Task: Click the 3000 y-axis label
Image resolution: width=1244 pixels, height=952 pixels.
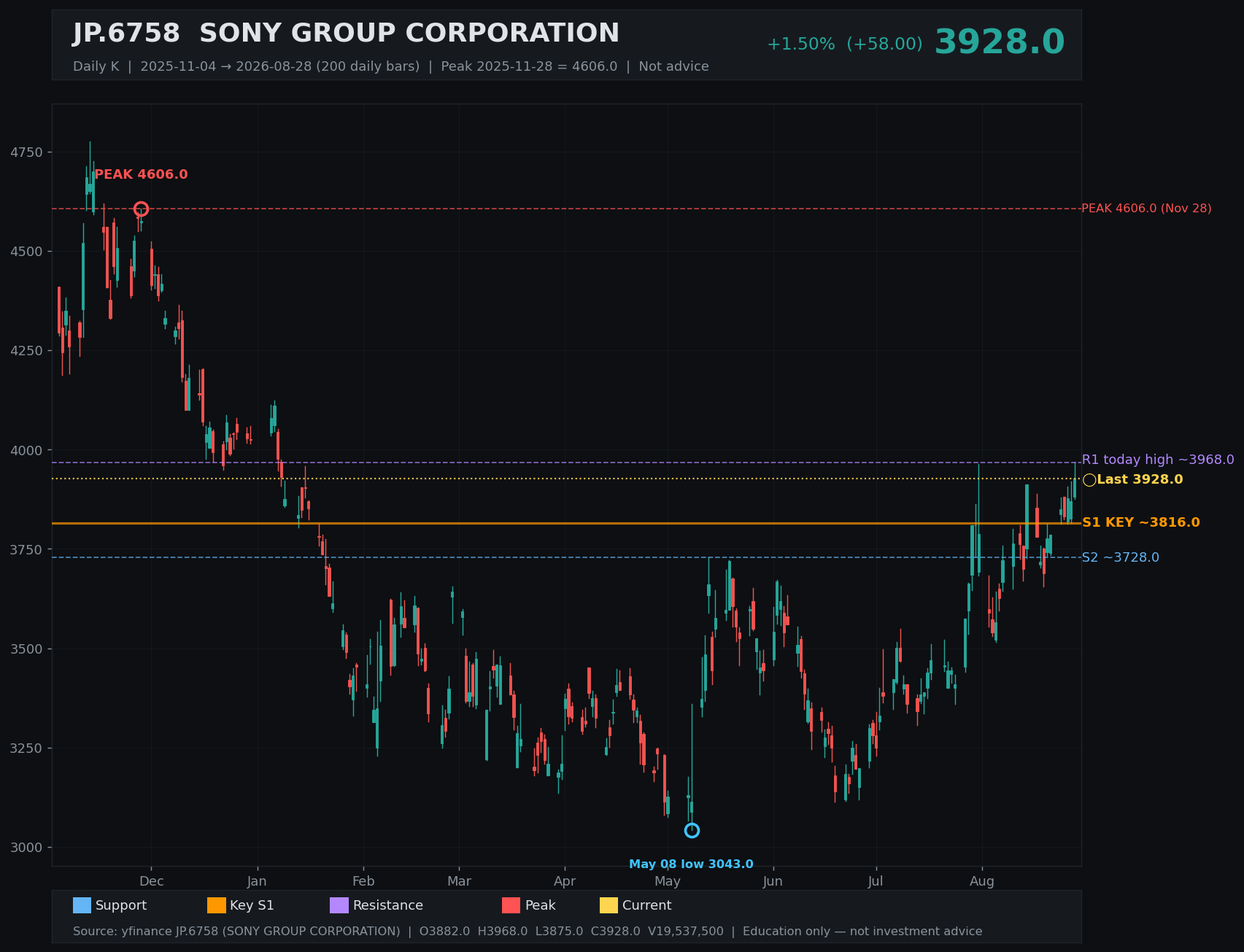Action: (27, 847)
